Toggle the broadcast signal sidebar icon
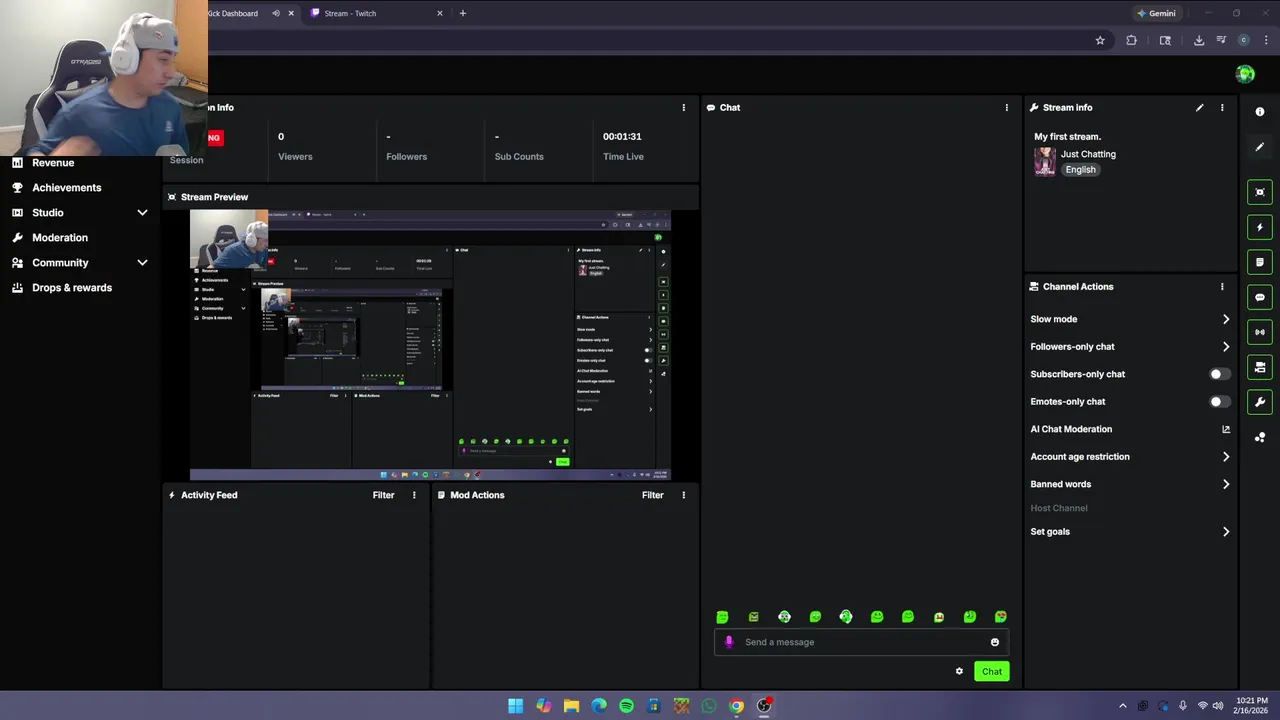1280x720 pixels. (x=1260, y=332)
